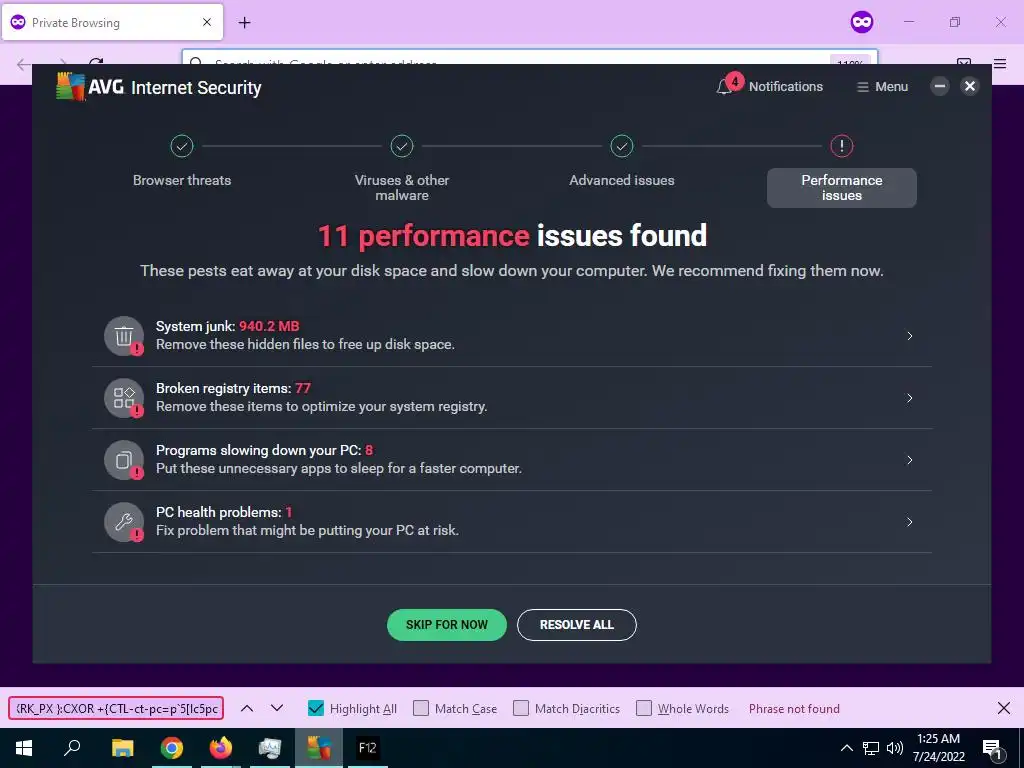The image size is (1024, 768).
Task: Click the find-in-page search field
Action: [x=116, y=709]
